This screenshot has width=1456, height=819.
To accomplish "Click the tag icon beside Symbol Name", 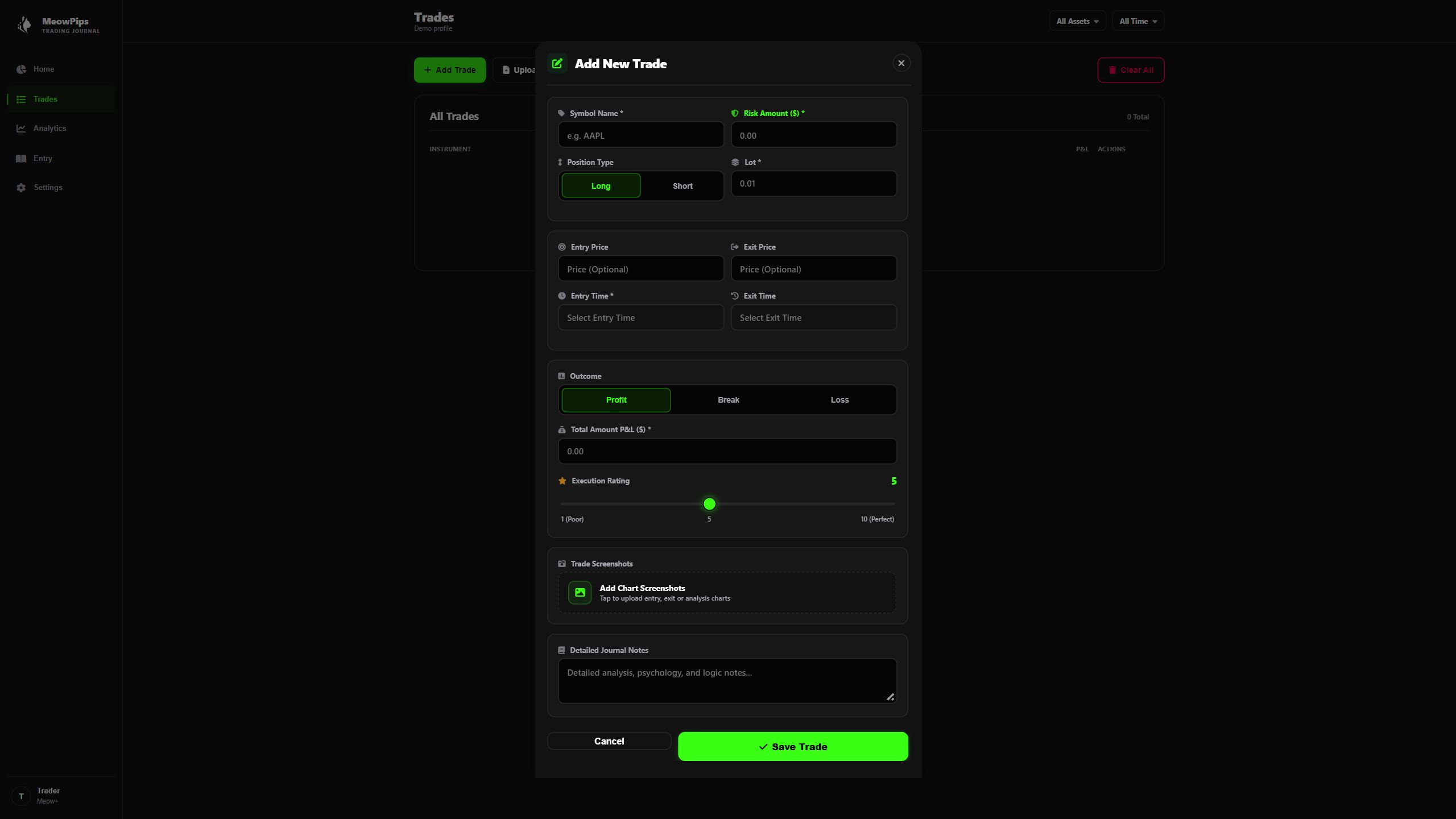I will coord(561,114).
